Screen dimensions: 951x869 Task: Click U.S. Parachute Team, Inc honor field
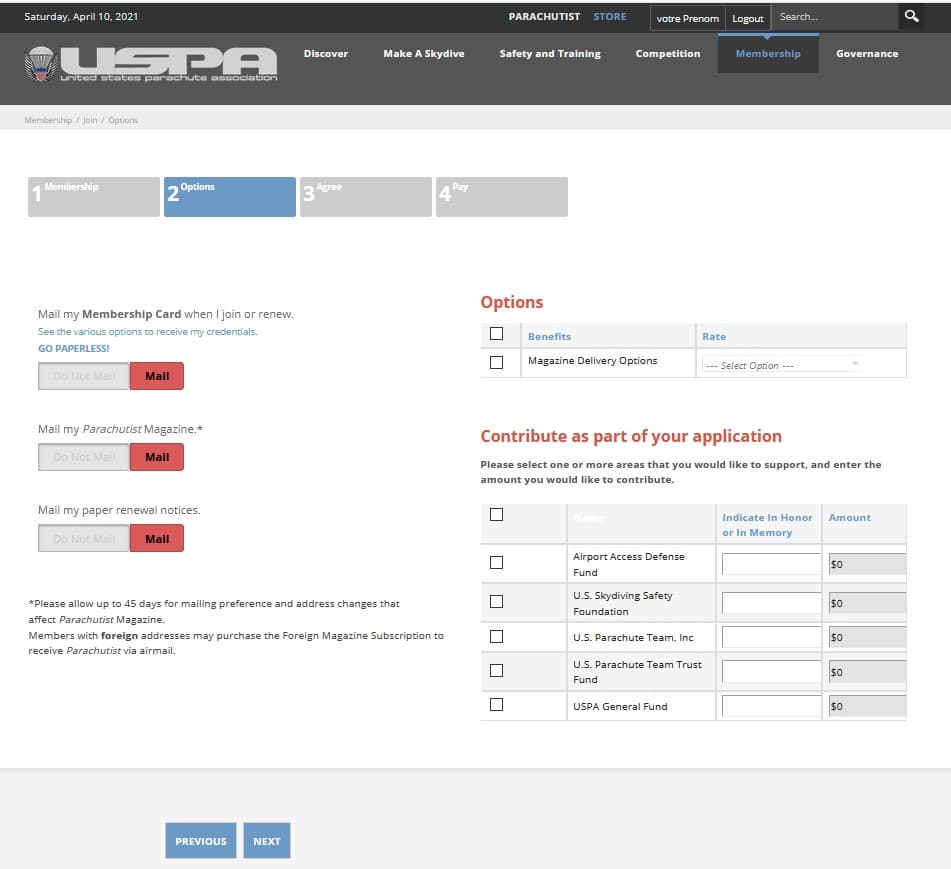click(771, 637)
